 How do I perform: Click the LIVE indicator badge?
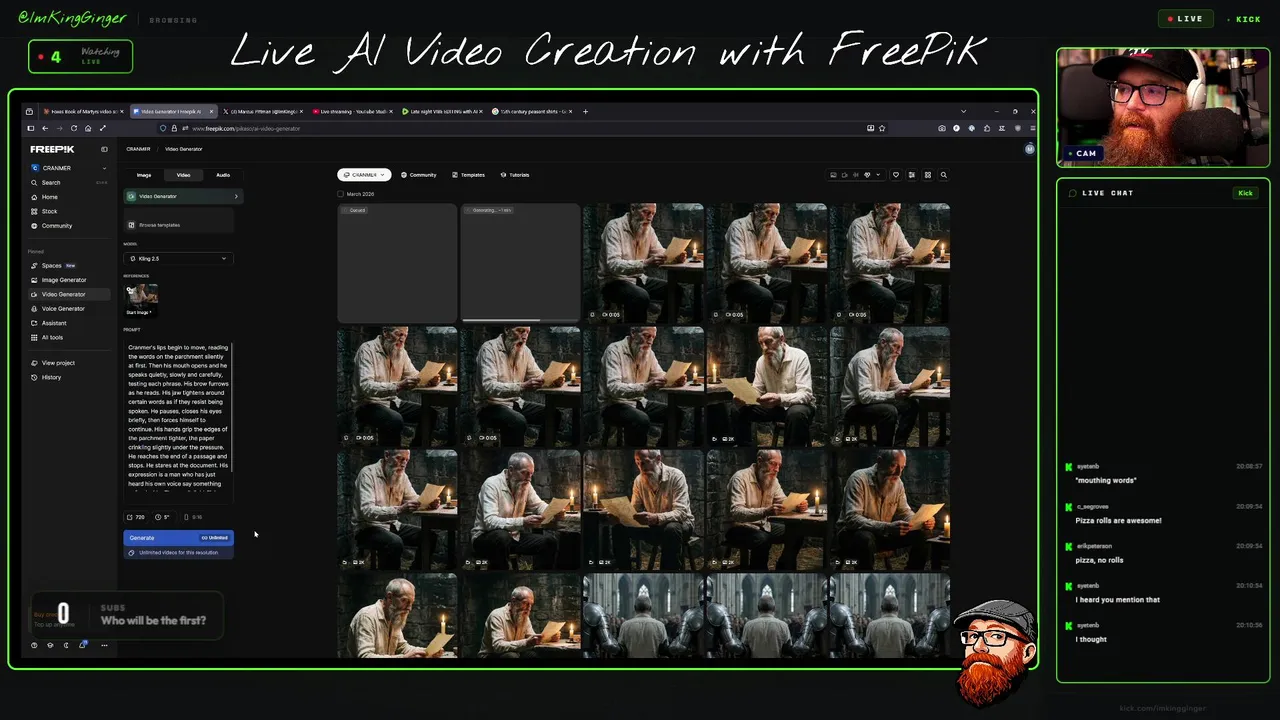click(1185, 19)
